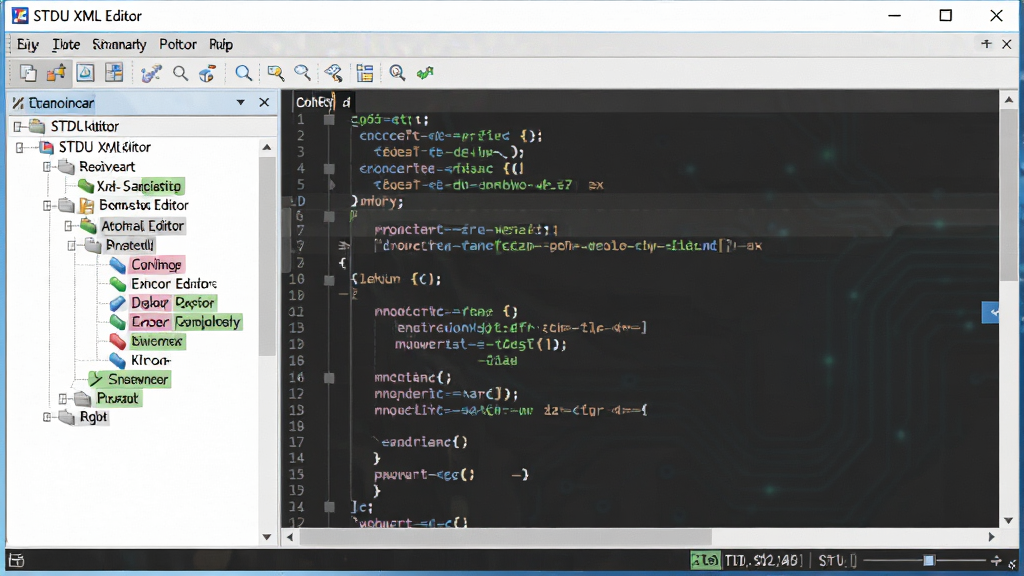Collapse the "Pnatedll" folder node
The height and width of the screenshot is (576, 1024).
72,246
